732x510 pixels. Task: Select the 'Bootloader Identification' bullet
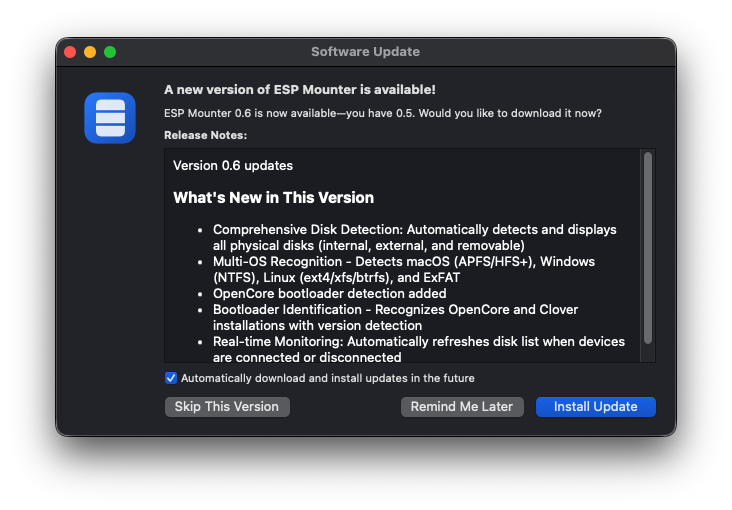tap(395, 317)
